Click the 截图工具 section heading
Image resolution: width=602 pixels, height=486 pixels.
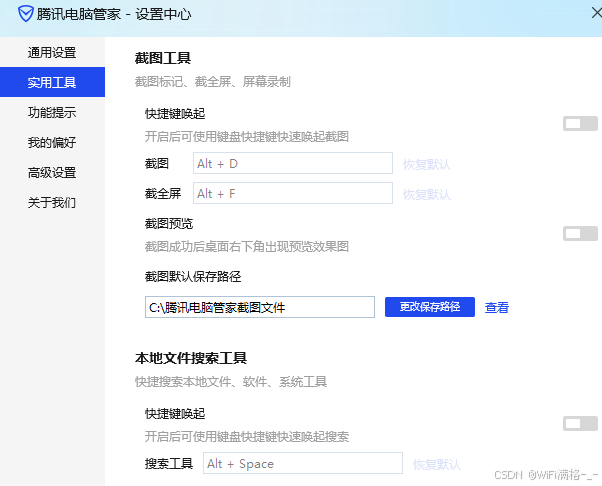(x=163, y=58)
